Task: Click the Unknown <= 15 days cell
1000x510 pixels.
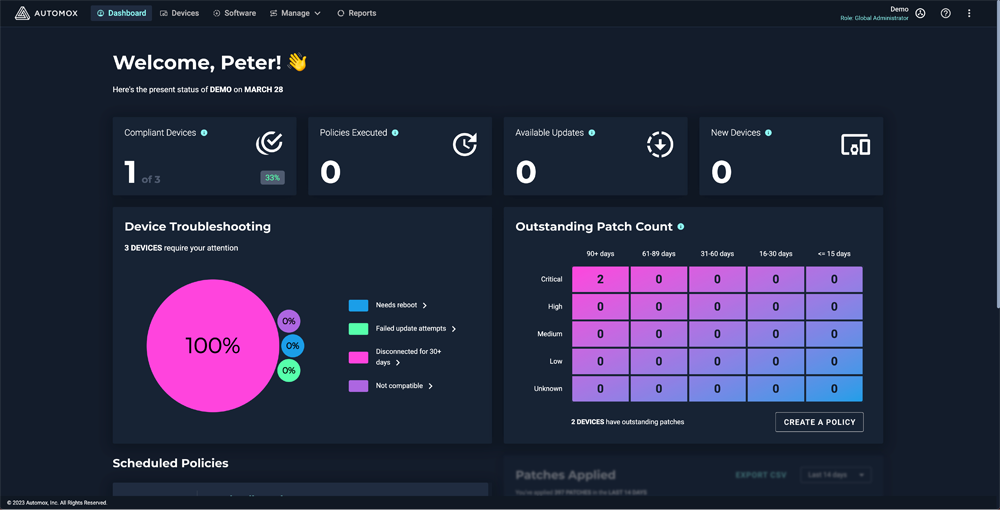Action: [834, 389]
